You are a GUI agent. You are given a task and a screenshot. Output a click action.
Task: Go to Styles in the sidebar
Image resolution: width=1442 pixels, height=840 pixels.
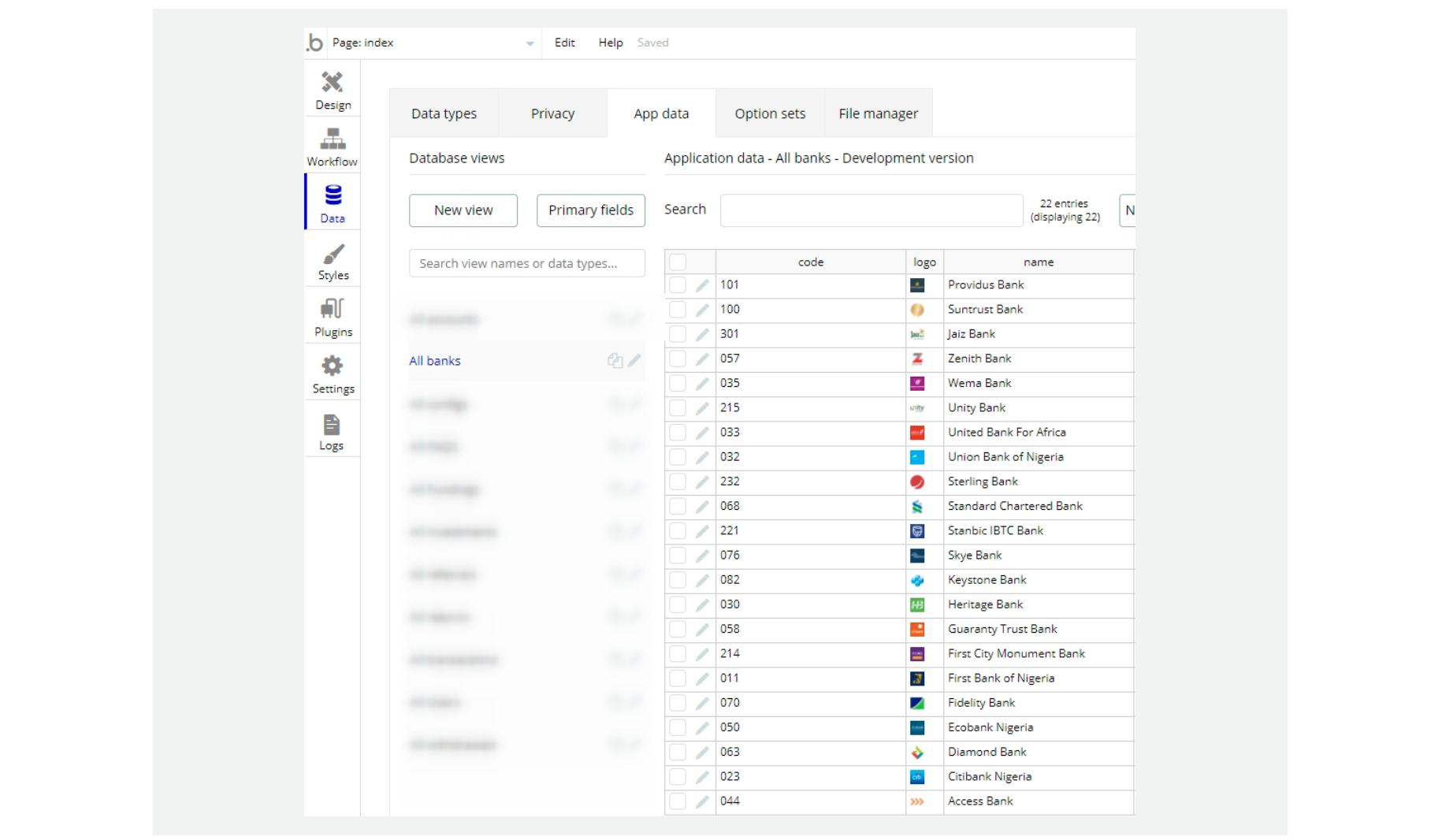(x=333, y=261)
